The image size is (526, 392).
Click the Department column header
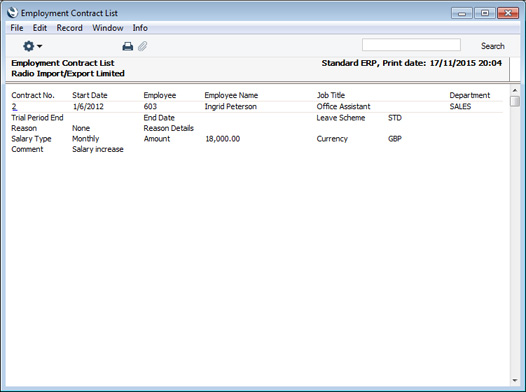(470, 95)
